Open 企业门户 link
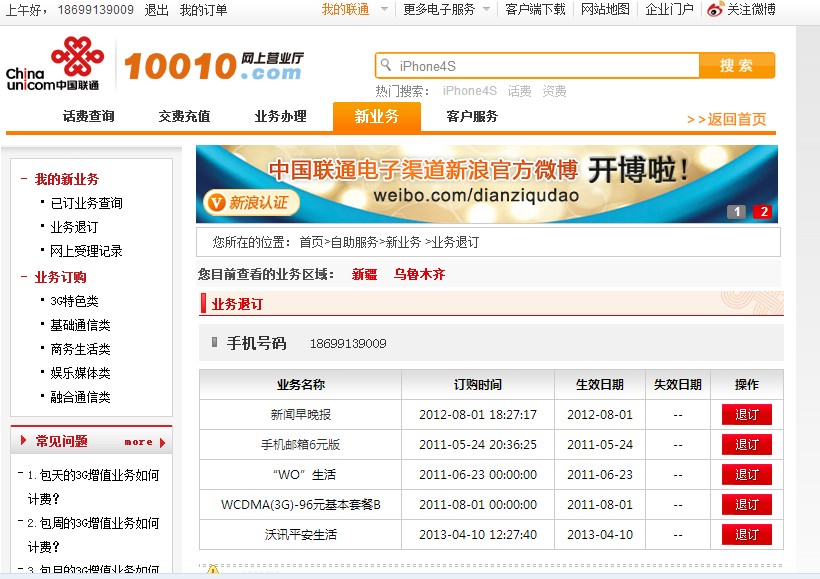 [669, 9]
